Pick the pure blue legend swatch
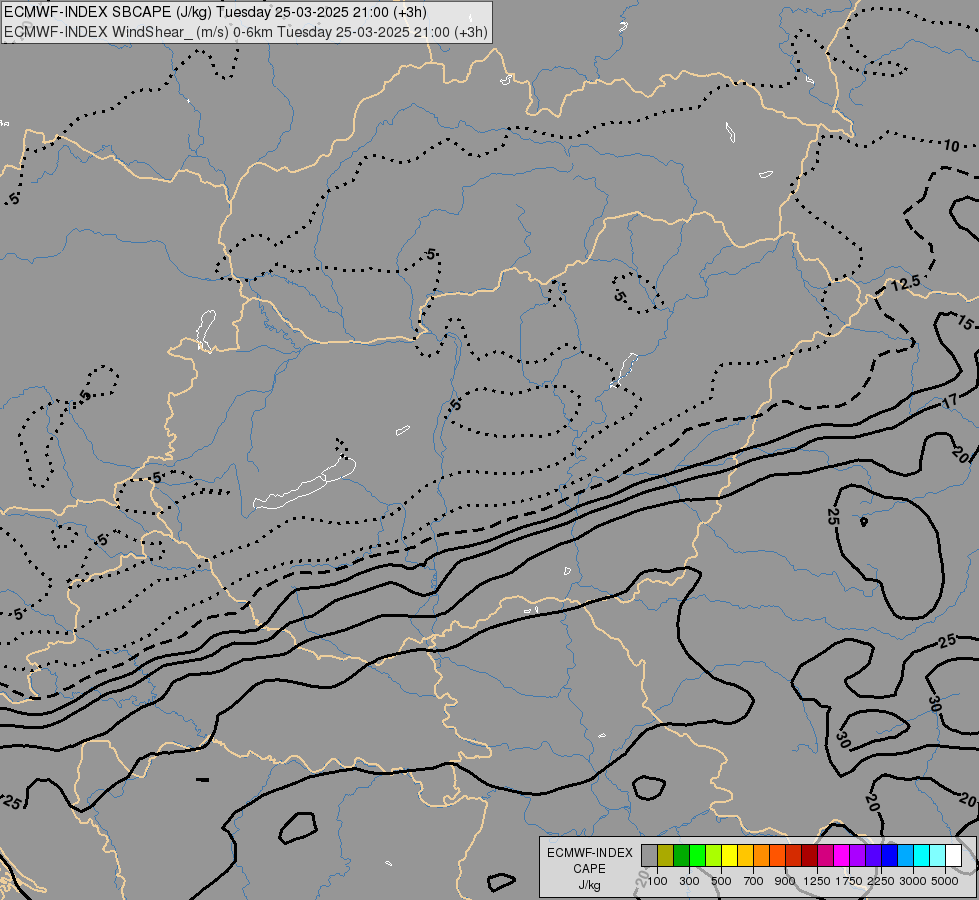Viewport: 979px width, 900px height. (x=890, y=856)
